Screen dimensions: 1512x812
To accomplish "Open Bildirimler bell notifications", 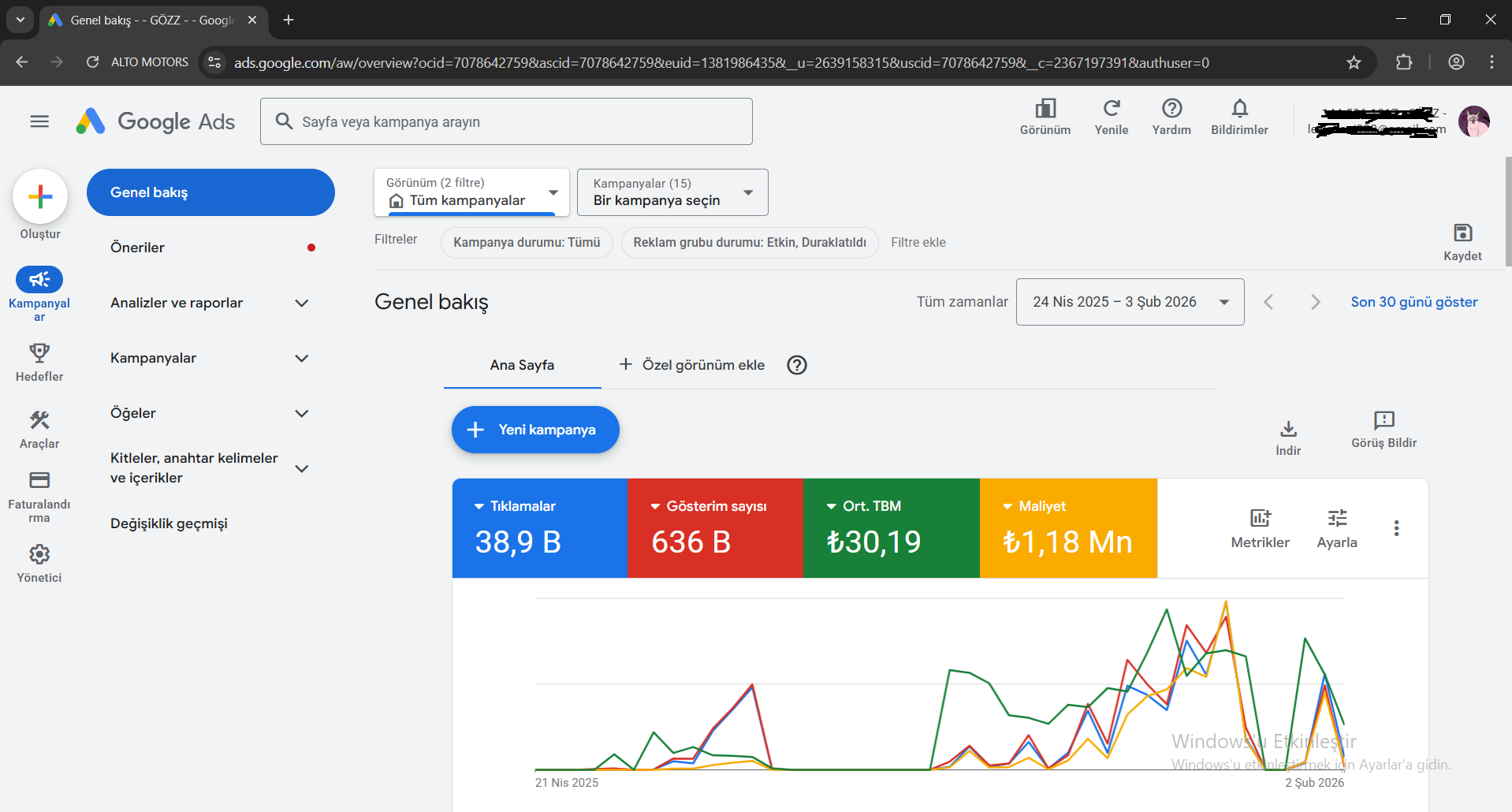I will [1239, 109].
